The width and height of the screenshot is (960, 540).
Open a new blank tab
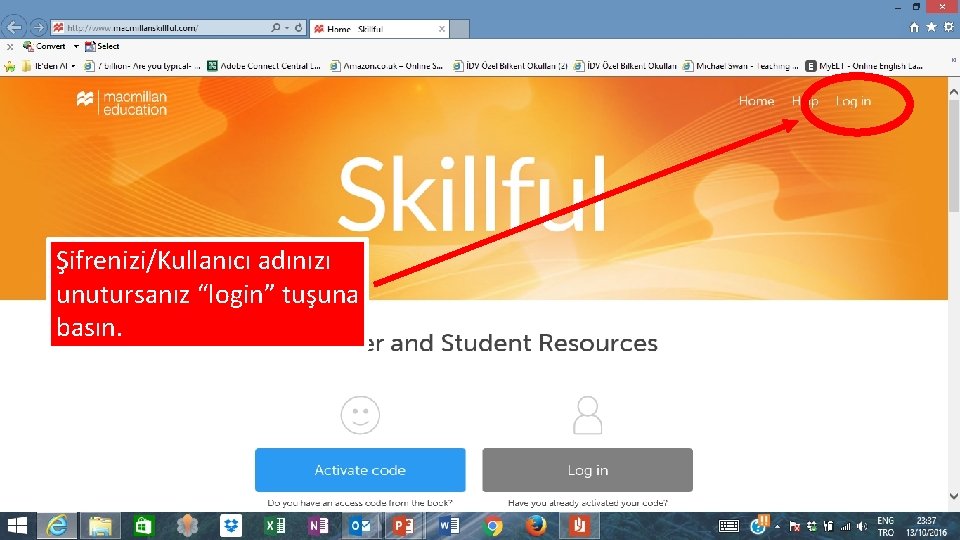point(460,29)
